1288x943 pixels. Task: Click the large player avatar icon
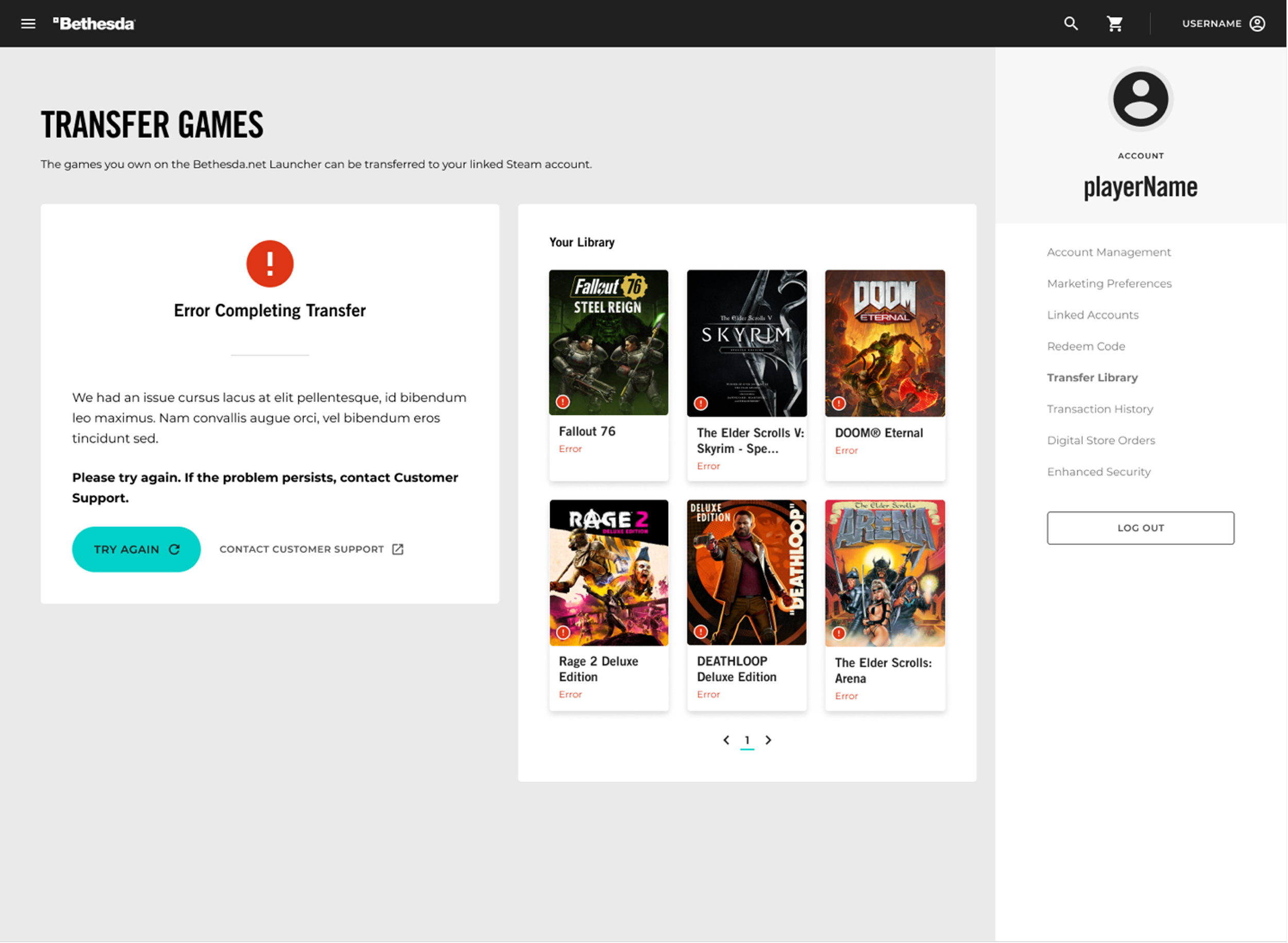1140,99
